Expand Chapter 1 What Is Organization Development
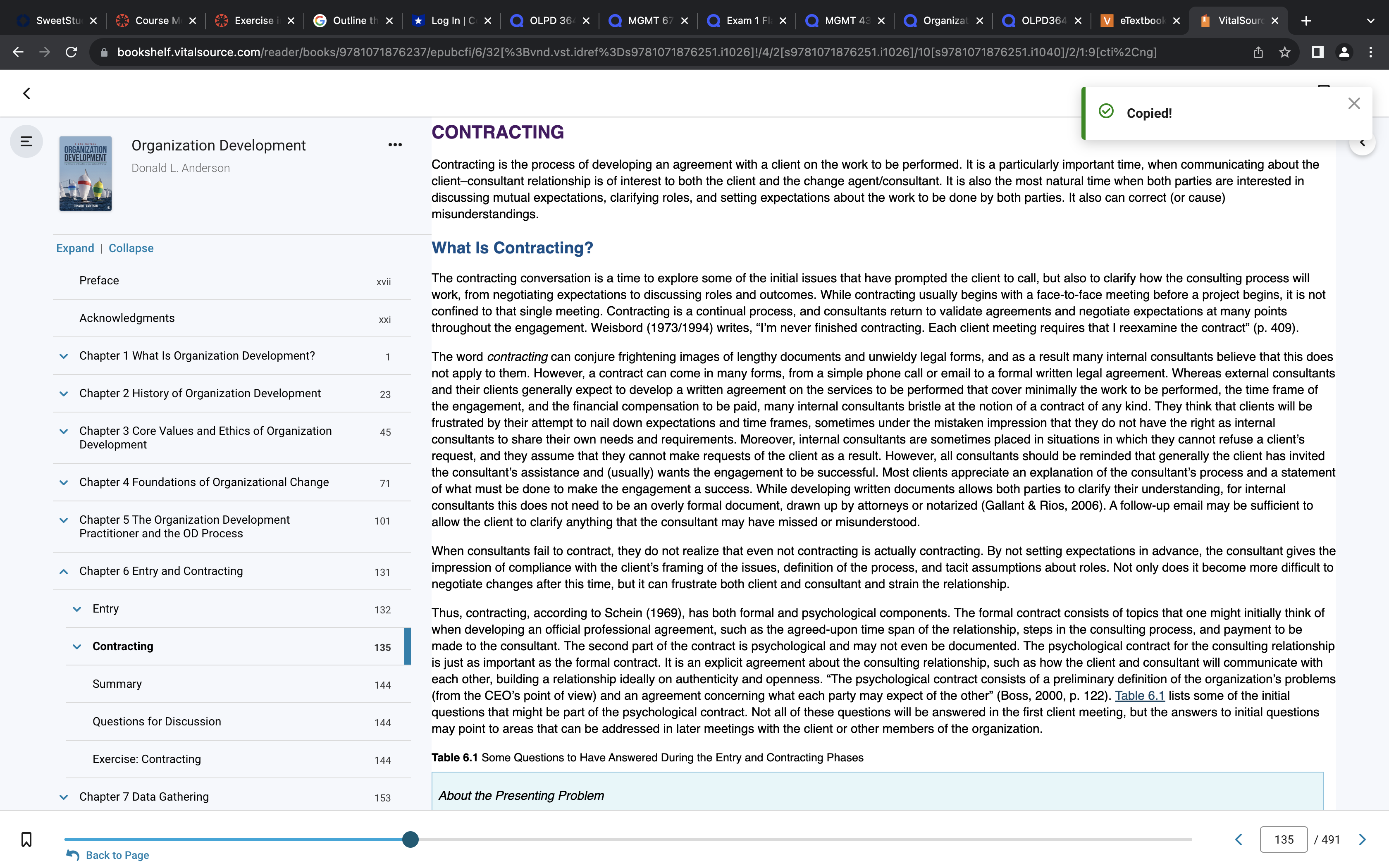Screen dimensions: 1389x868 (x=64, y=356)
